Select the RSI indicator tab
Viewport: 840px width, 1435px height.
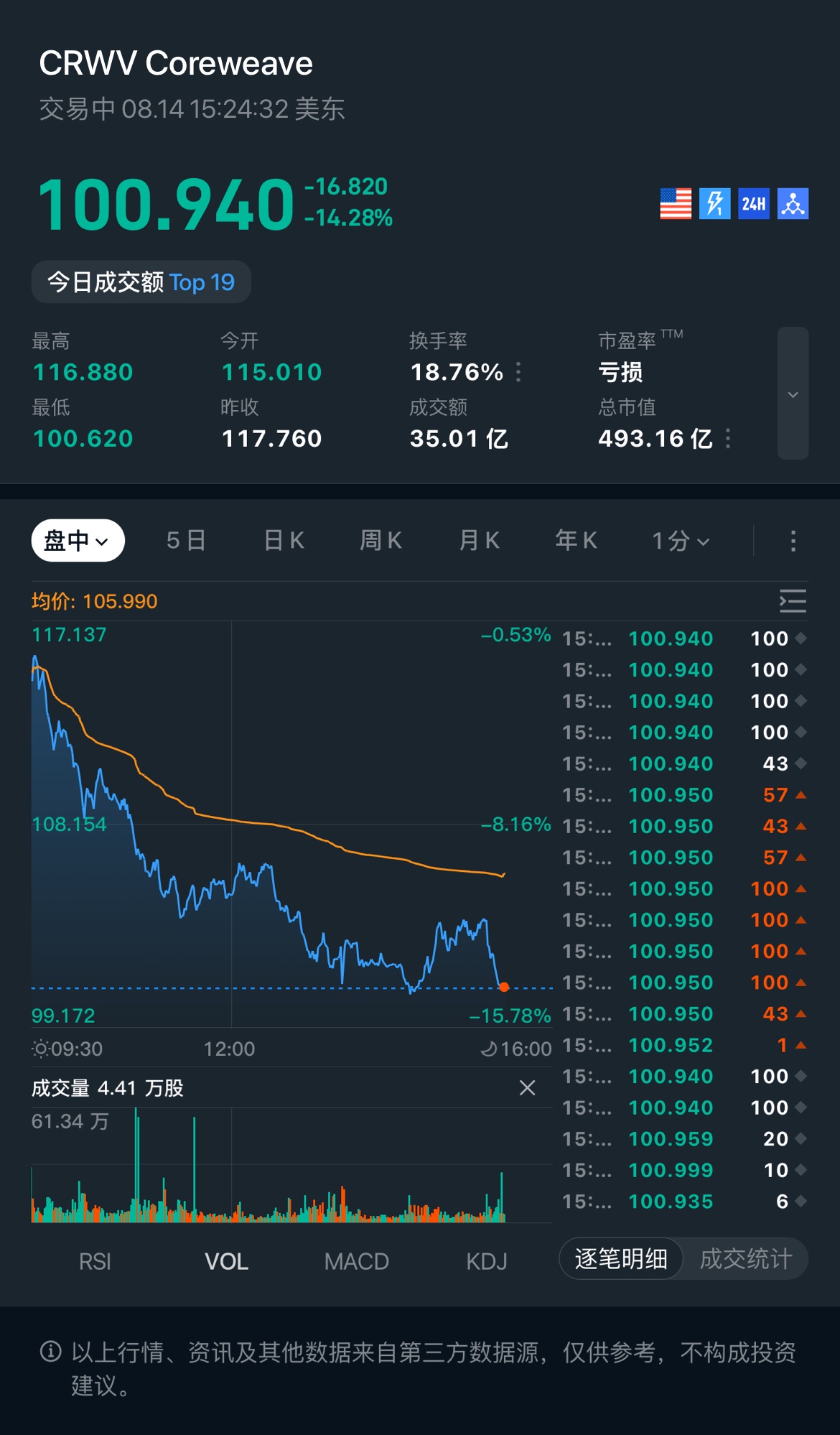(95, 1261)
